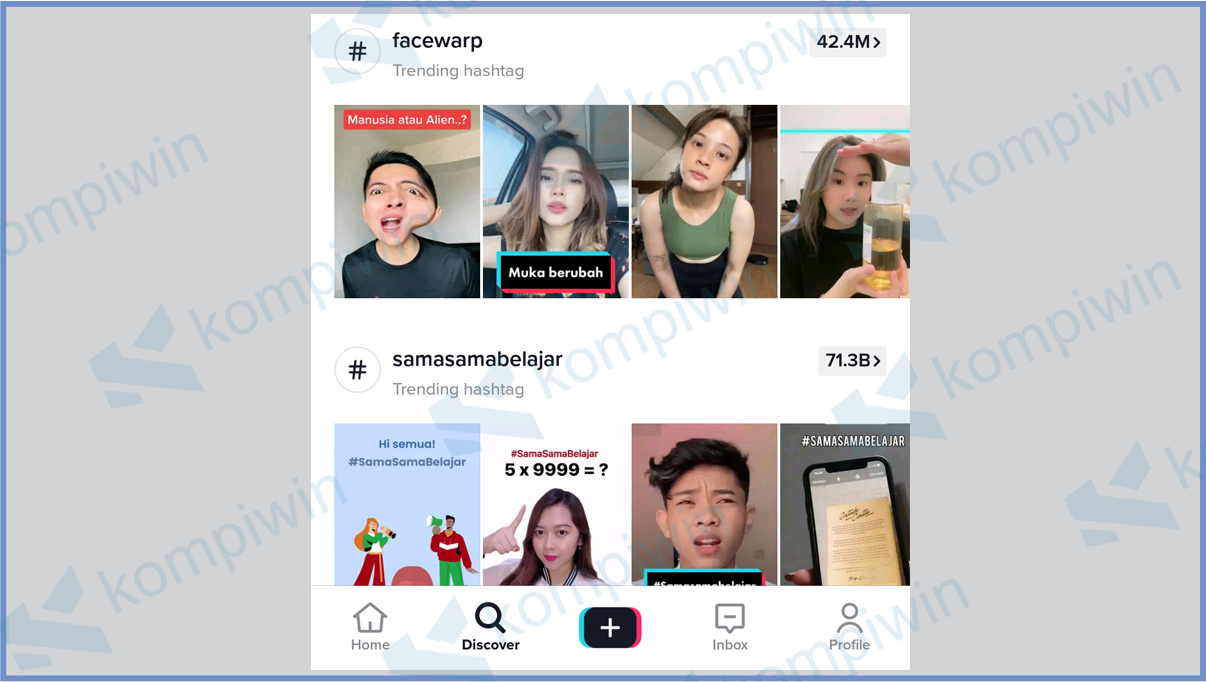Tap the Home icon in bottom navigation
Image resolution: width=1206 pixels, height=682 pixels.
coord(370,618)
